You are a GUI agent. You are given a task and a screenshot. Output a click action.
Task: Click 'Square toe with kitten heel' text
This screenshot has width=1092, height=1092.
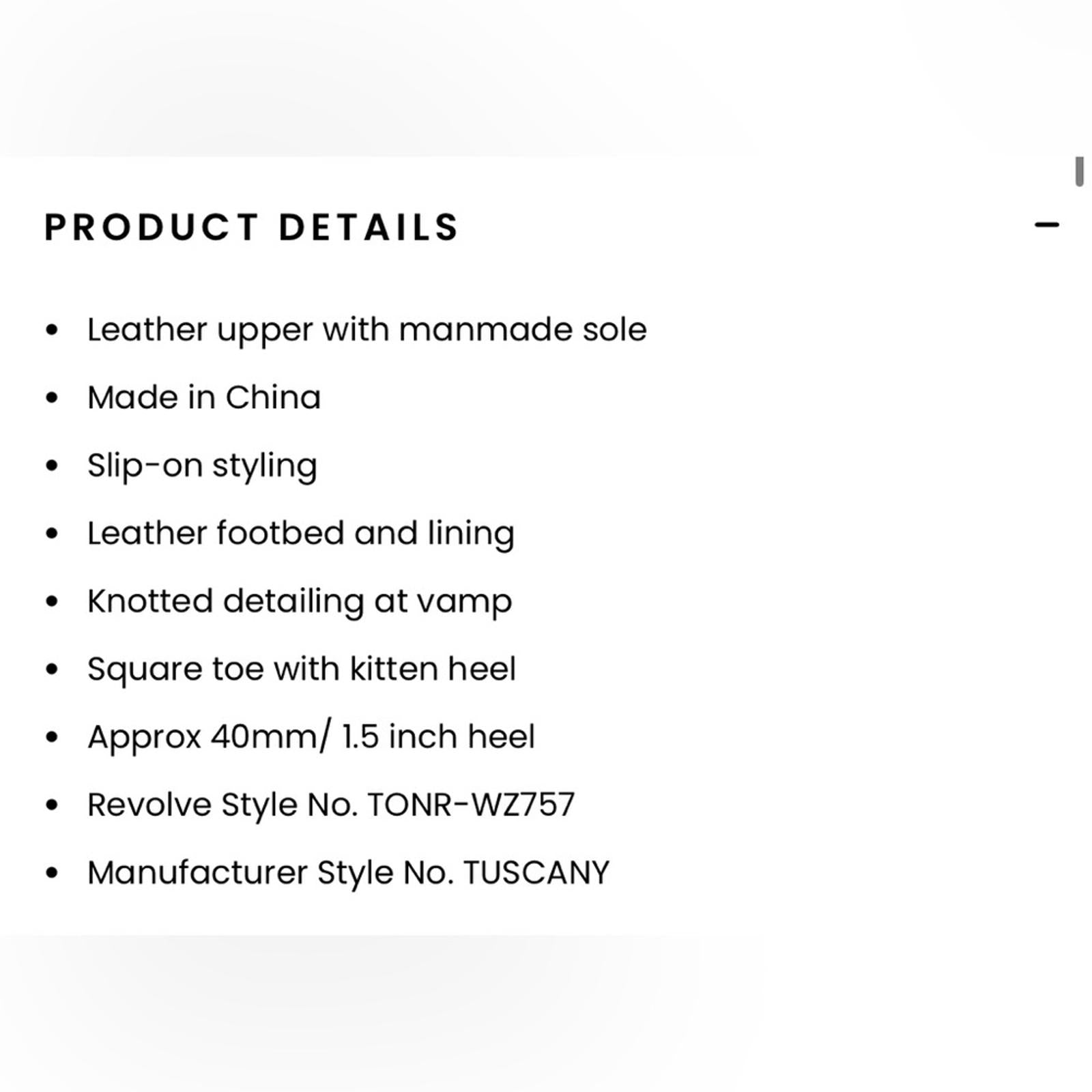302,670
